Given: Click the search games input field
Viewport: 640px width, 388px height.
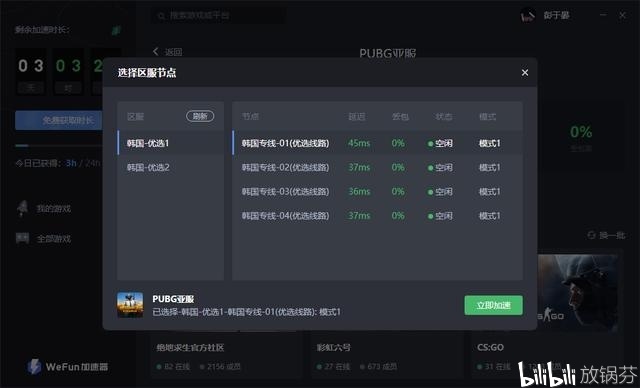Looking at the screenshot, I should 218,16.
